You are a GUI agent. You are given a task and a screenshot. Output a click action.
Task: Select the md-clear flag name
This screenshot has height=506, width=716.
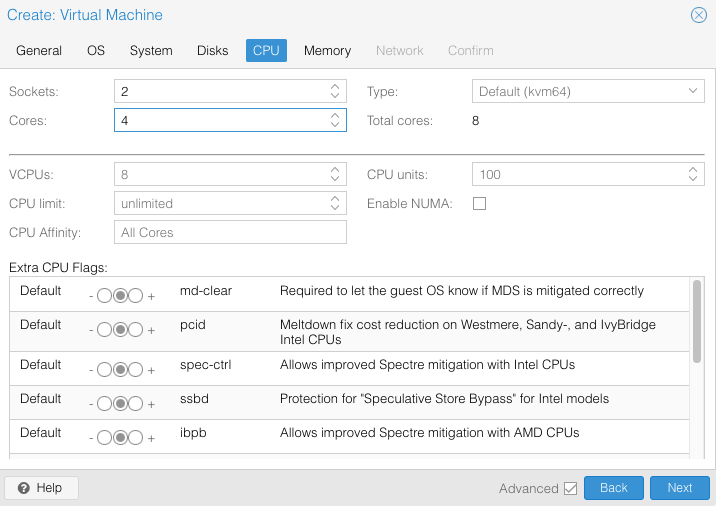pyautogui.click(x=206, y=291)
